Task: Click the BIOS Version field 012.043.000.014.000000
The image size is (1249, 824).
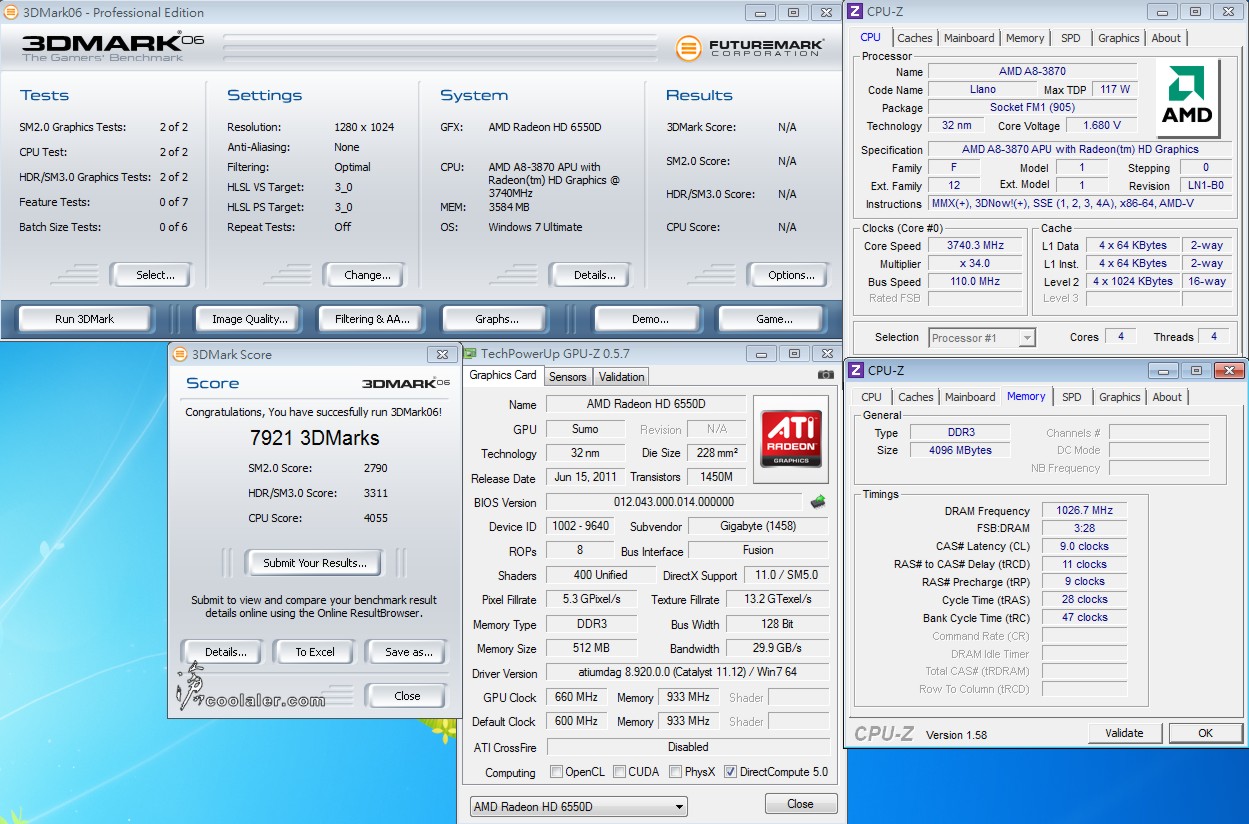Action: 674,502
